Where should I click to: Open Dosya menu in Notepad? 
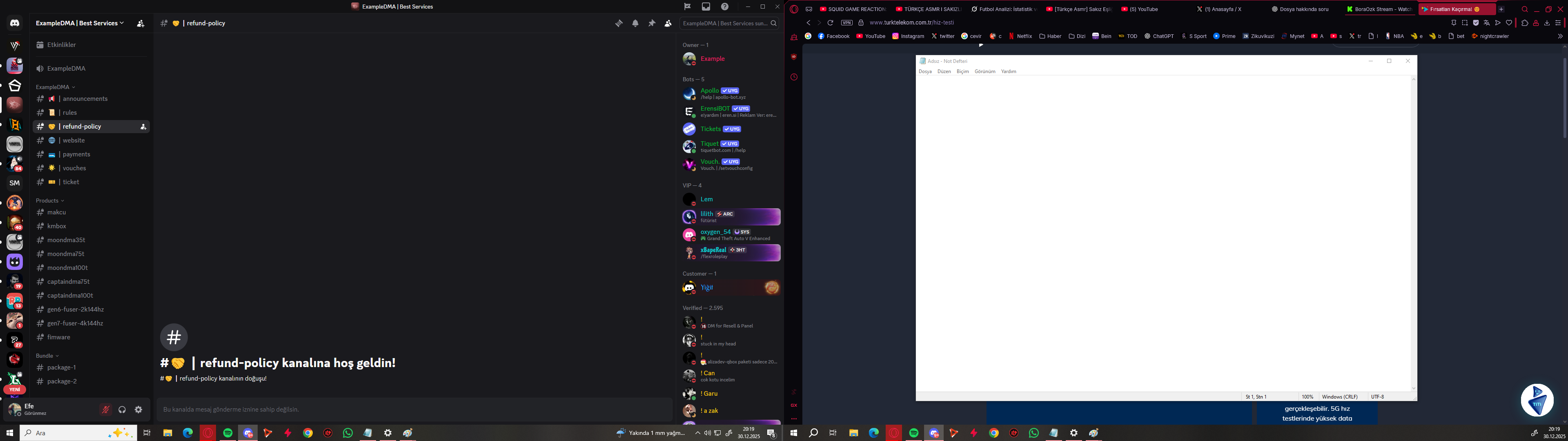tap(925, 72)
